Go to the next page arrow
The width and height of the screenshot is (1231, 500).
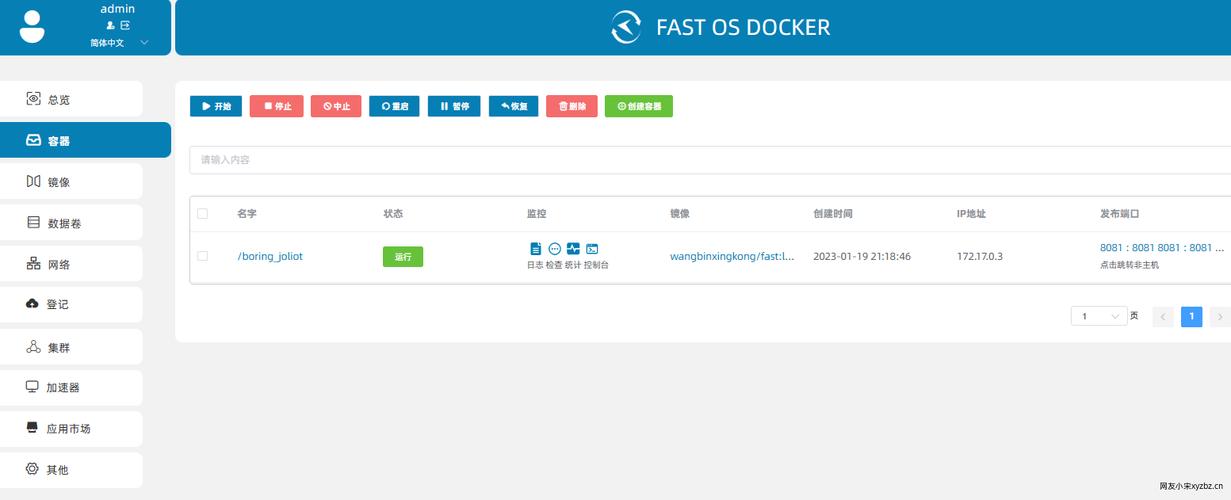click(x=1220, y=317)
